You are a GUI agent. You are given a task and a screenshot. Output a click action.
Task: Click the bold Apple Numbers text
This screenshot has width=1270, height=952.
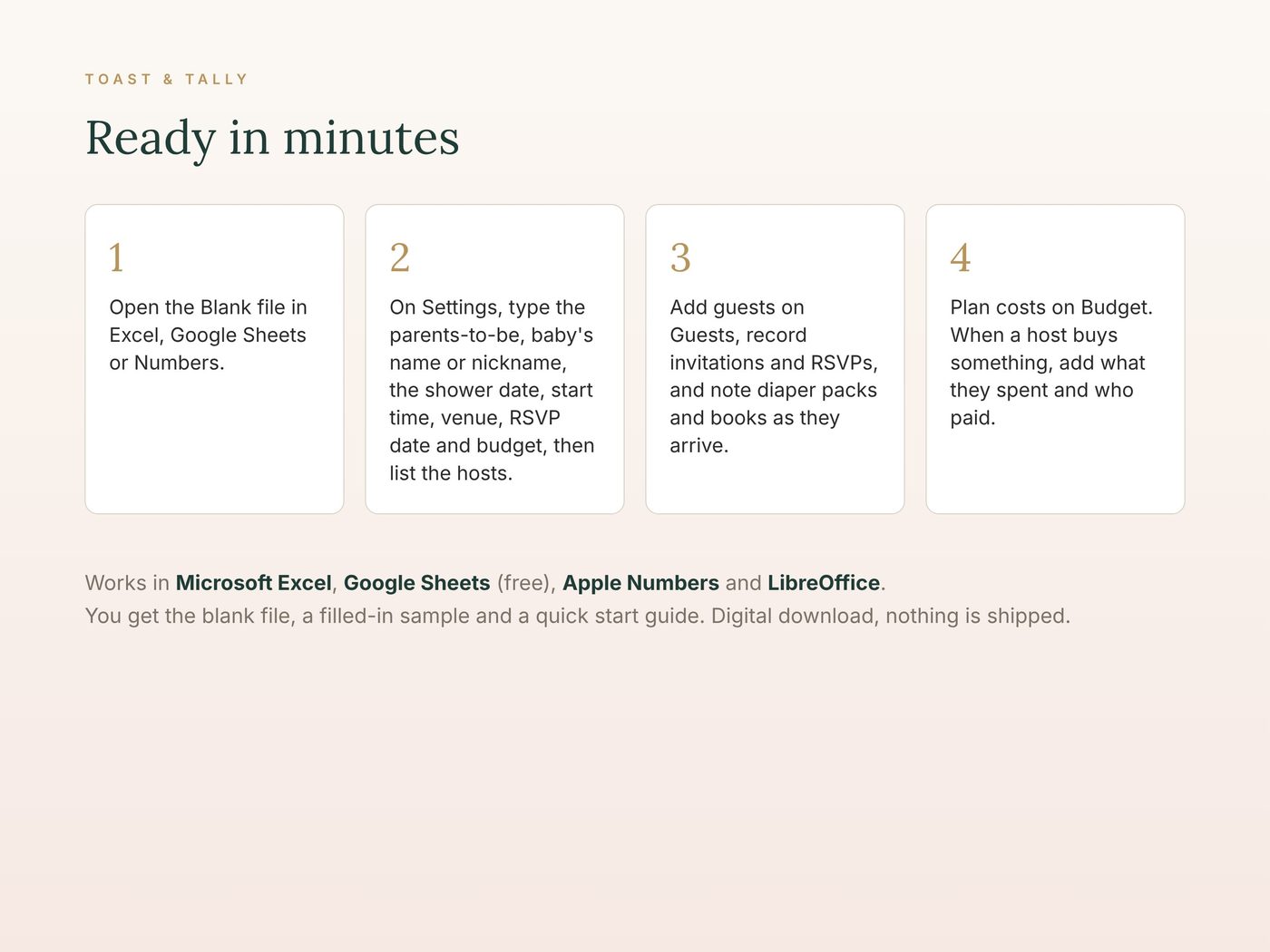640,583
